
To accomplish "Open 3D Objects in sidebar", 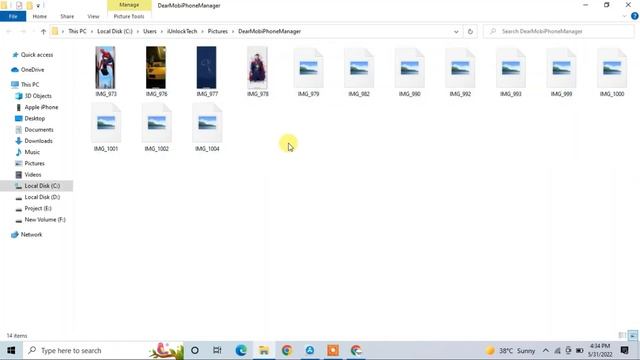I will [x=33, y=96].
